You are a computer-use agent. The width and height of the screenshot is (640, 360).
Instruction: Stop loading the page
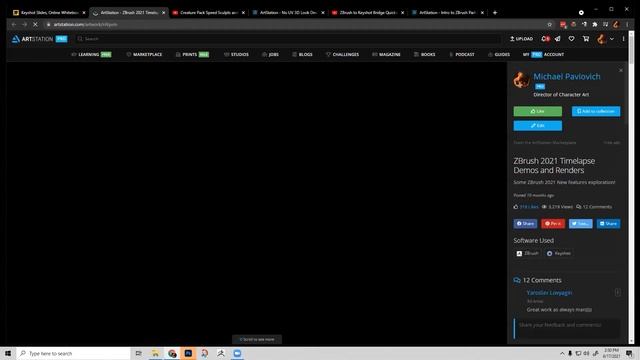point(36,24)
